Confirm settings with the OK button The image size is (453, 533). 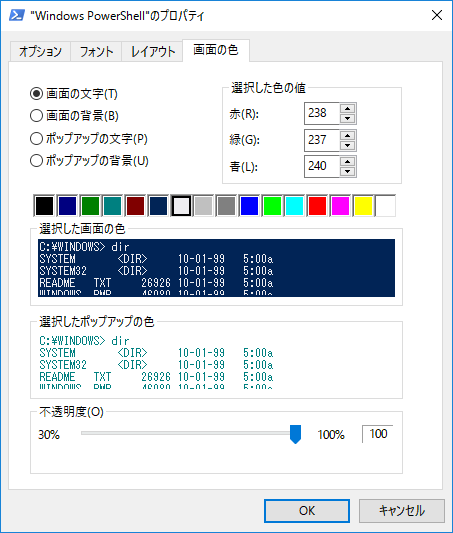point(307,511)
